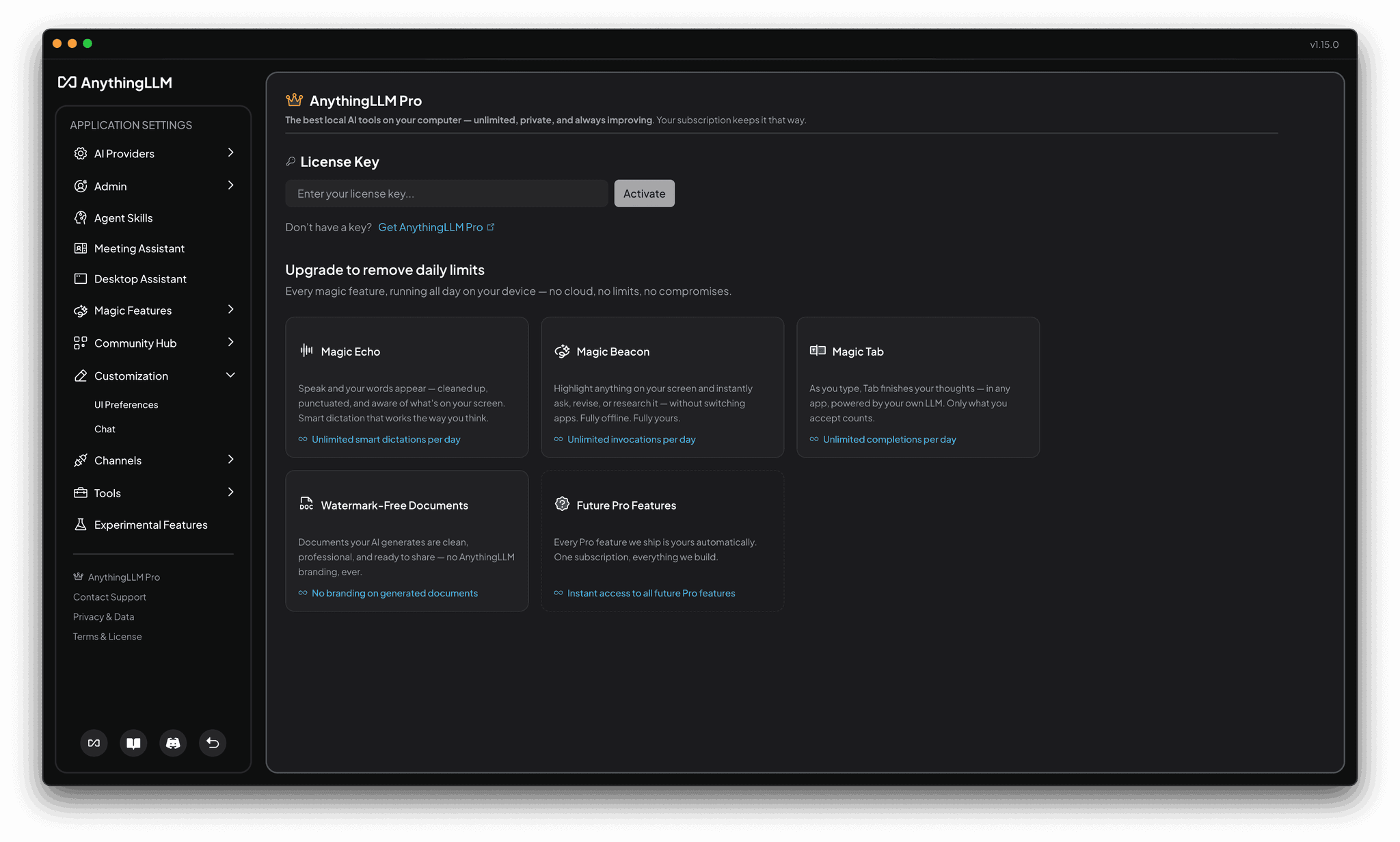This screenshot has width=1400, height=842.
Task: Expand AI Providers chevron
Action: [231, 153]
